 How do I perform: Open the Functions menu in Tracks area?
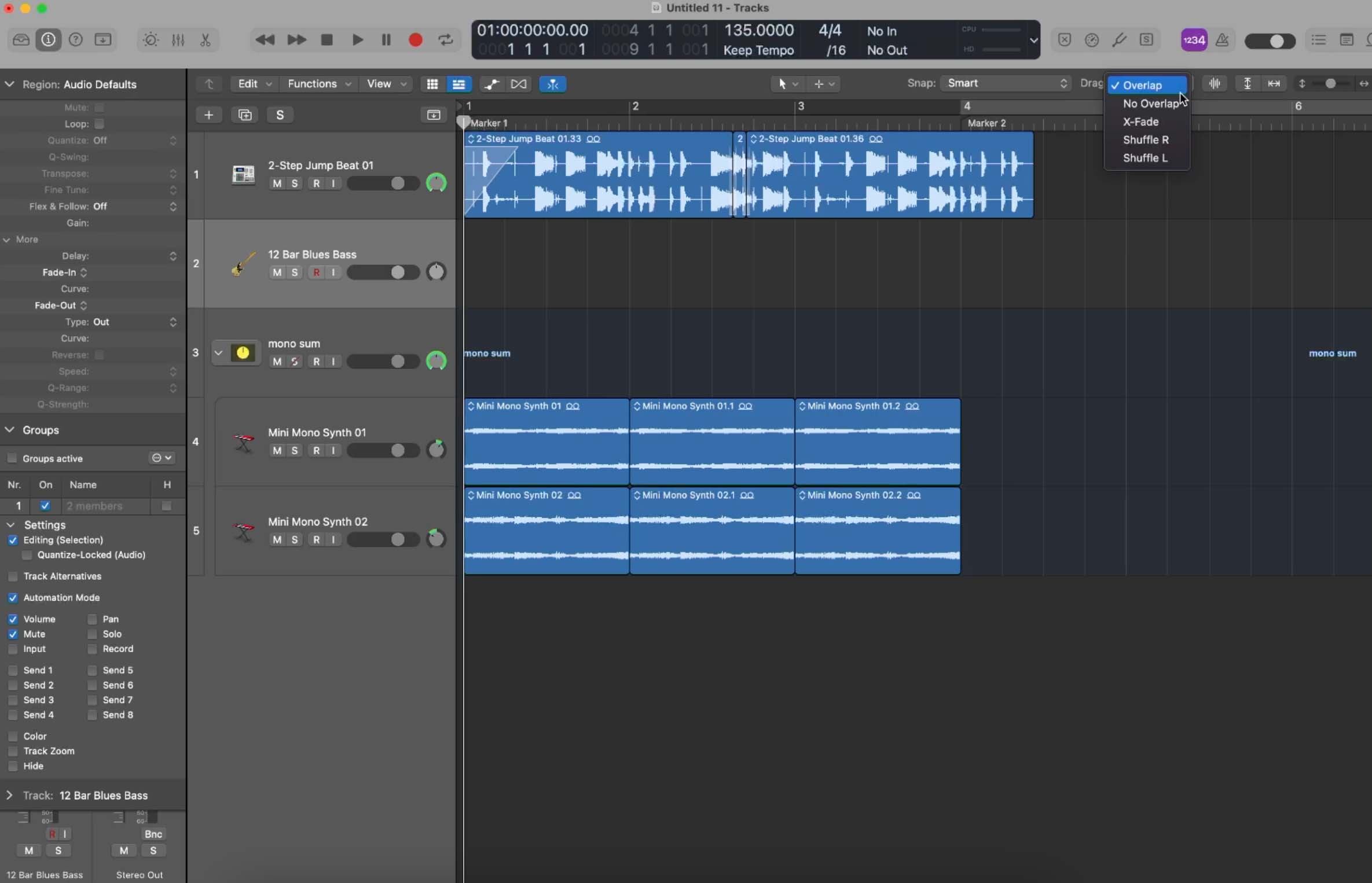tap(319, 84)
